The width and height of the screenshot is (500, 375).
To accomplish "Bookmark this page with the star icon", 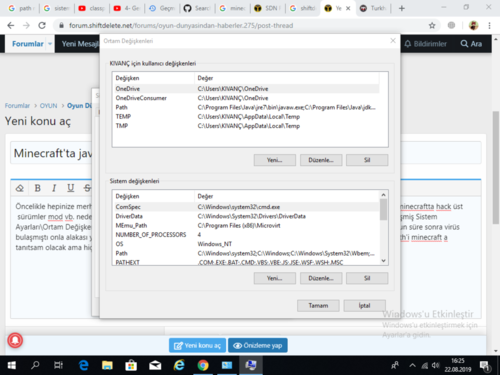I will tap(432, 26).
